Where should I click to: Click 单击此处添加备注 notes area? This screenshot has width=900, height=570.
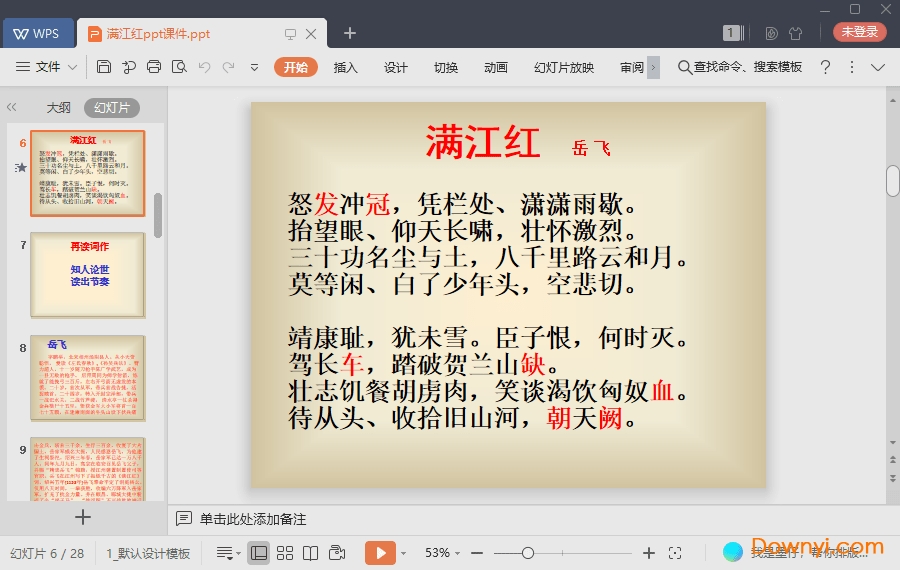[x=252, y=519]
